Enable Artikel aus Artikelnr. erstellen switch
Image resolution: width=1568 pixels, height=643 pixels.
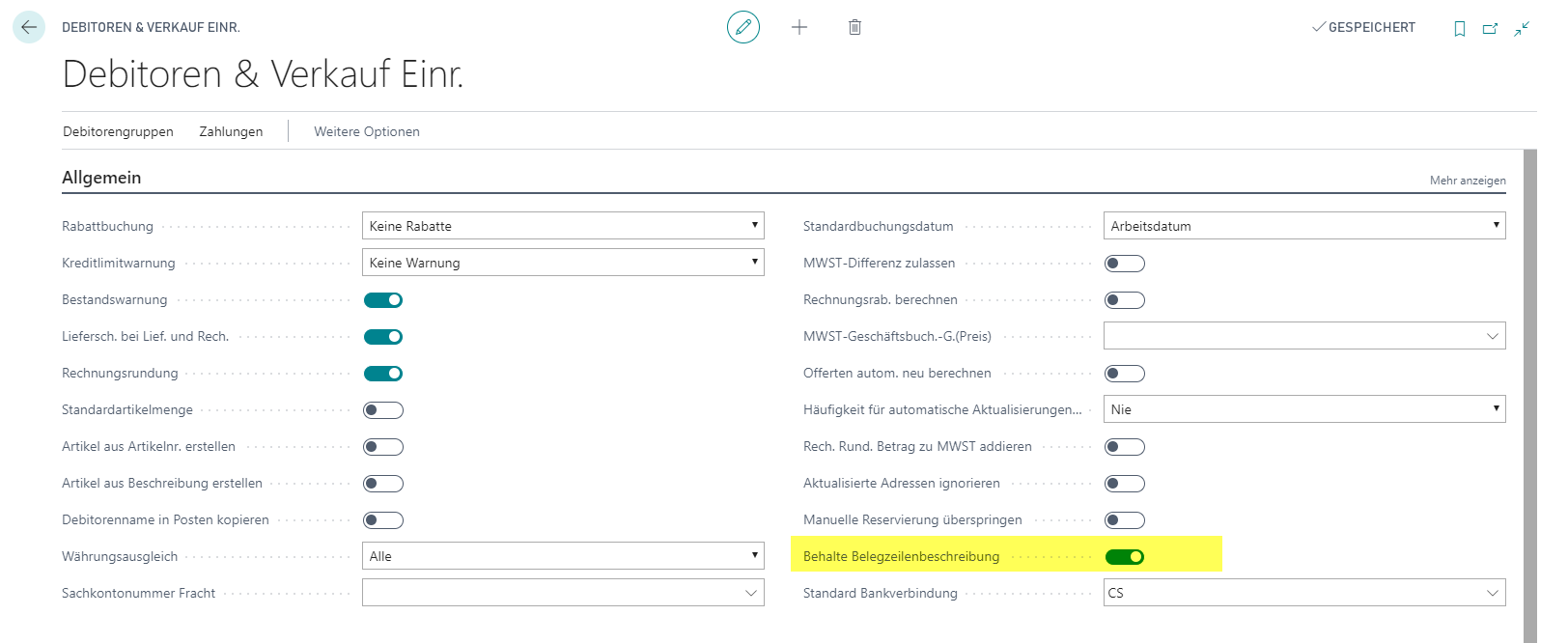383,447
